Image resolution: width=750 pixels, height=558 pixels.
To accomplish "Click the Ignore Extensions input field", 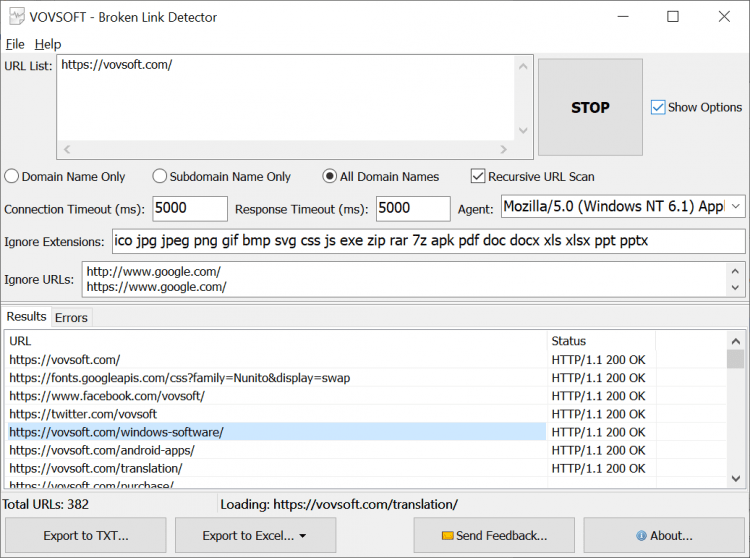I will point(429,241).
